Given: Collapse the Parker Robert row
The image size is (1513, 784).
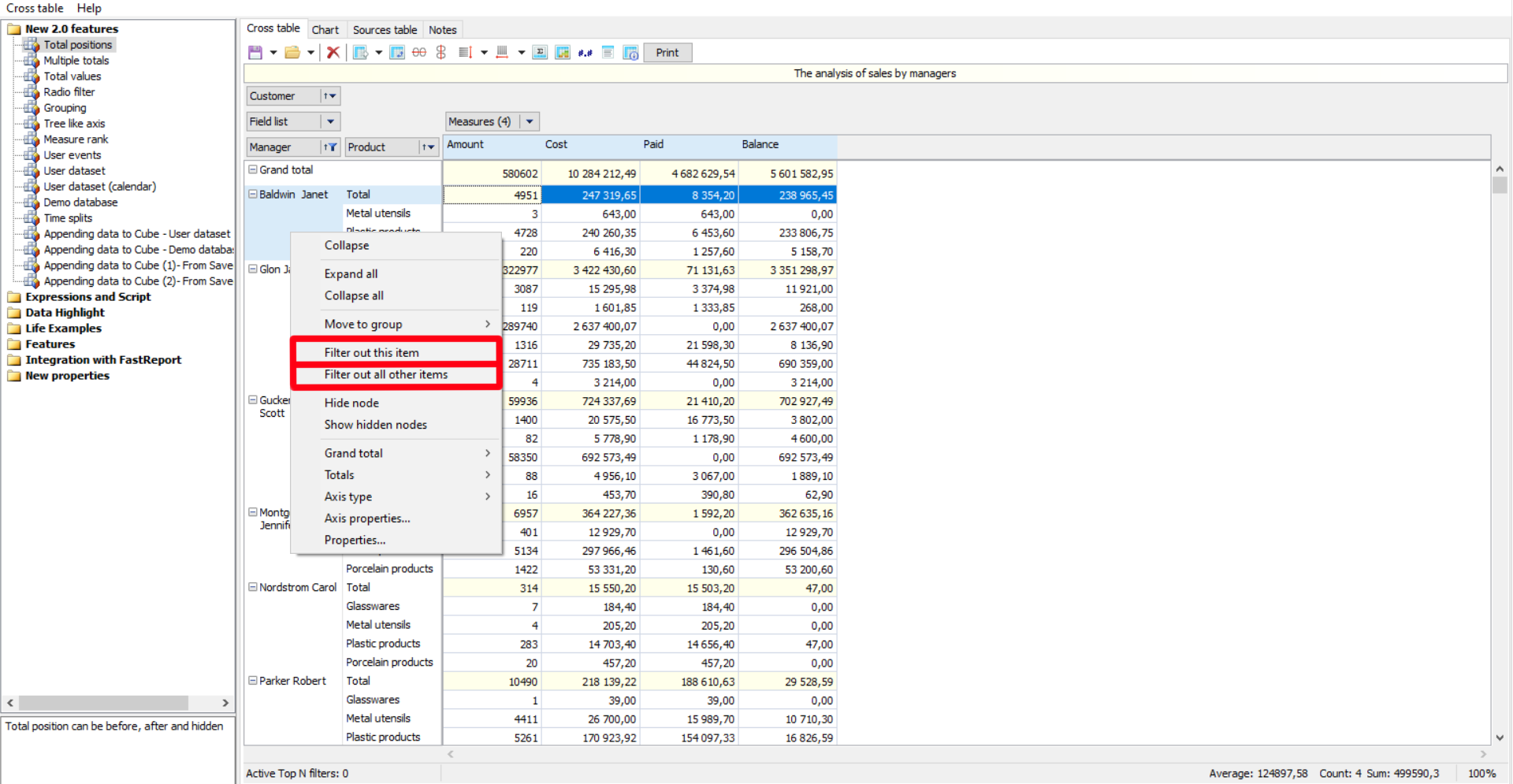Looking at the screenshot, I should [x=253, y=681].
